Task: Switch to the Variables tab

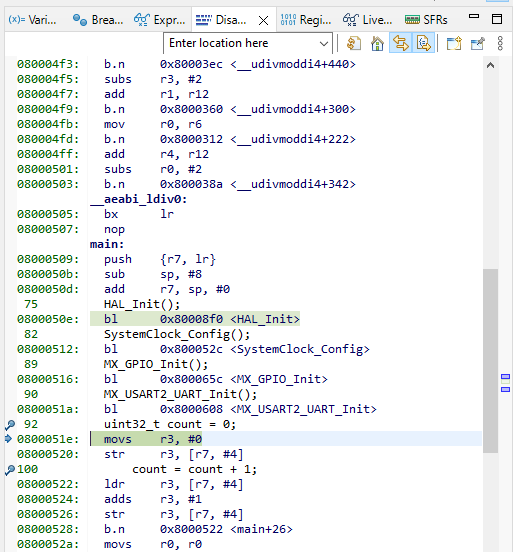Action: tap(32, 20)
